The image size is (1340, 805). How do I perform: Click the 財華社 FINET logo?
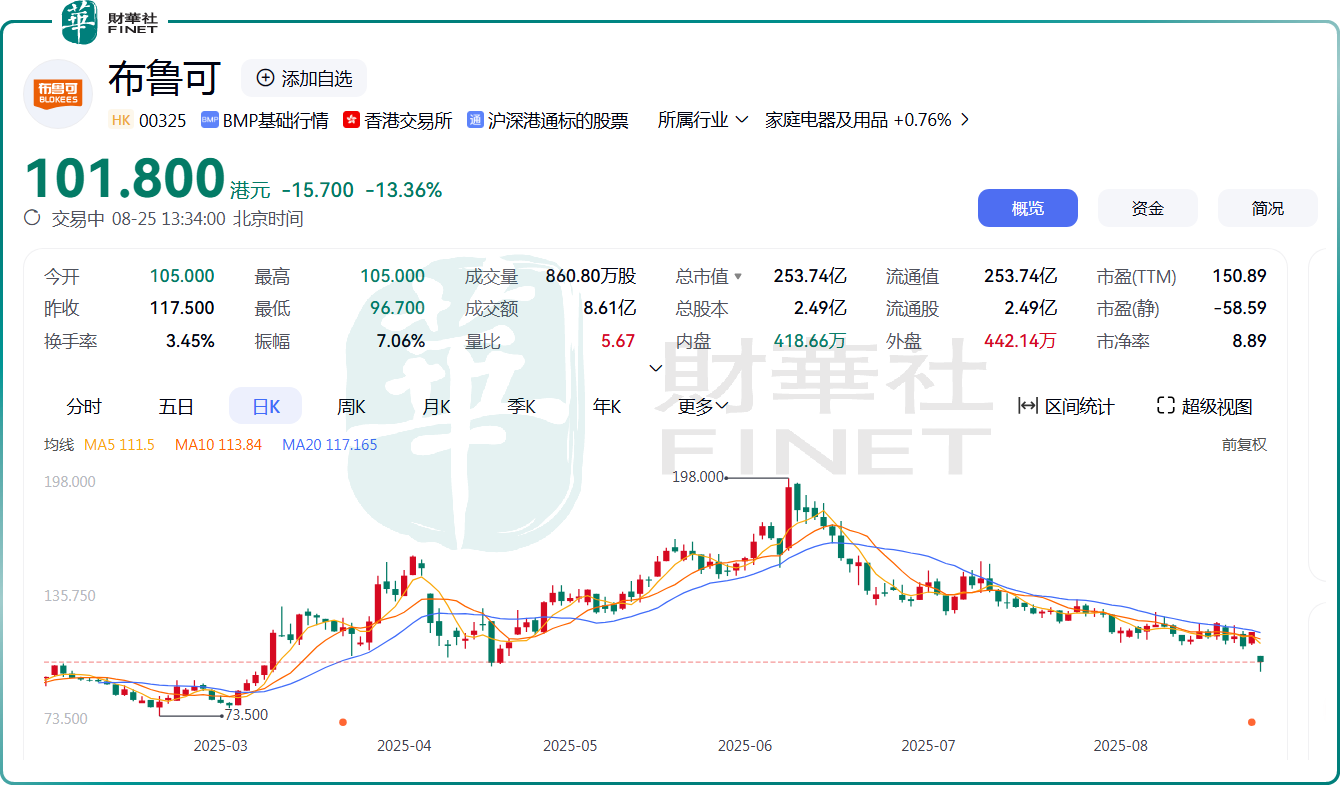[109, 22]
